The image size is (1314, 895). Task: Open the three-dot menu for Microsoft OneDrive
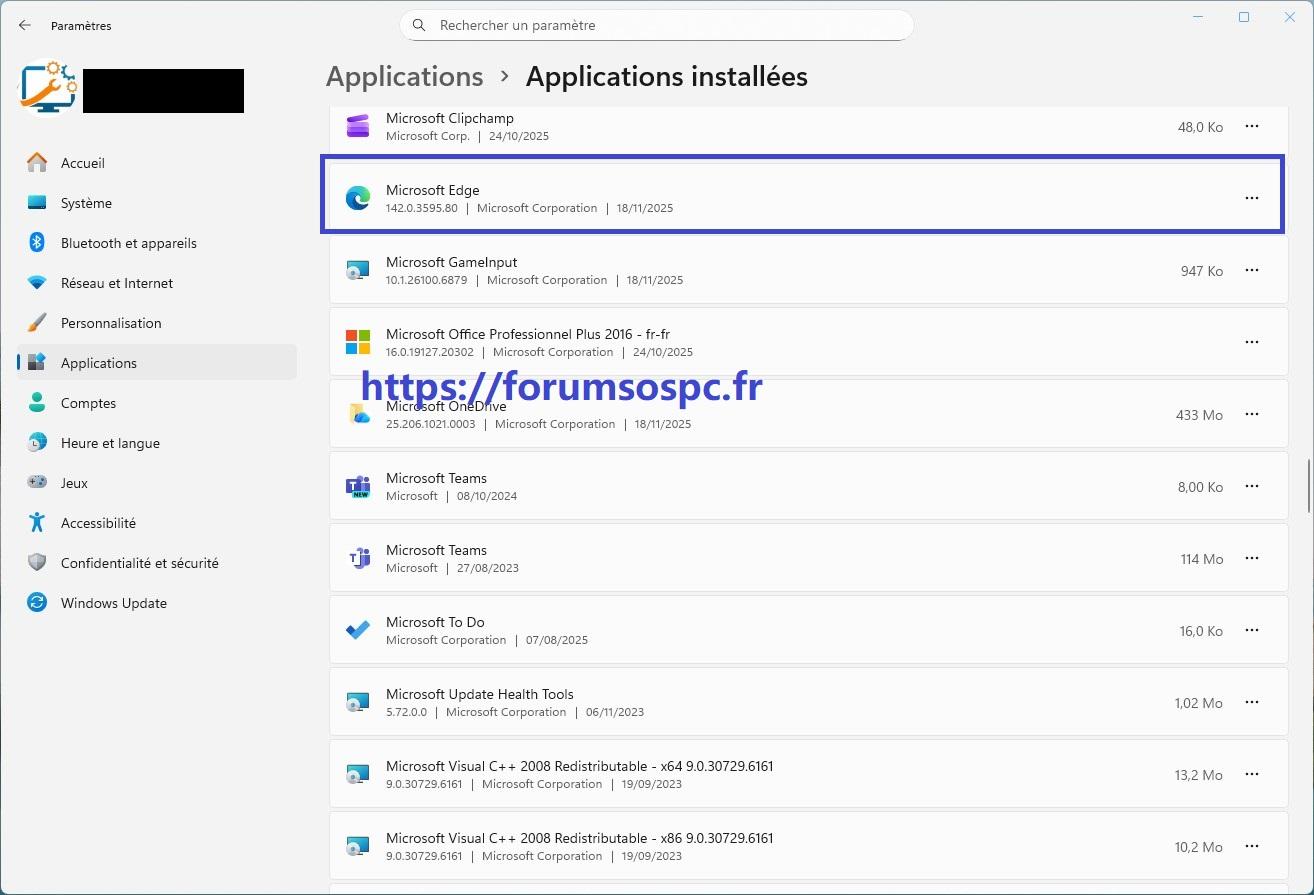tap(1251, 414)
